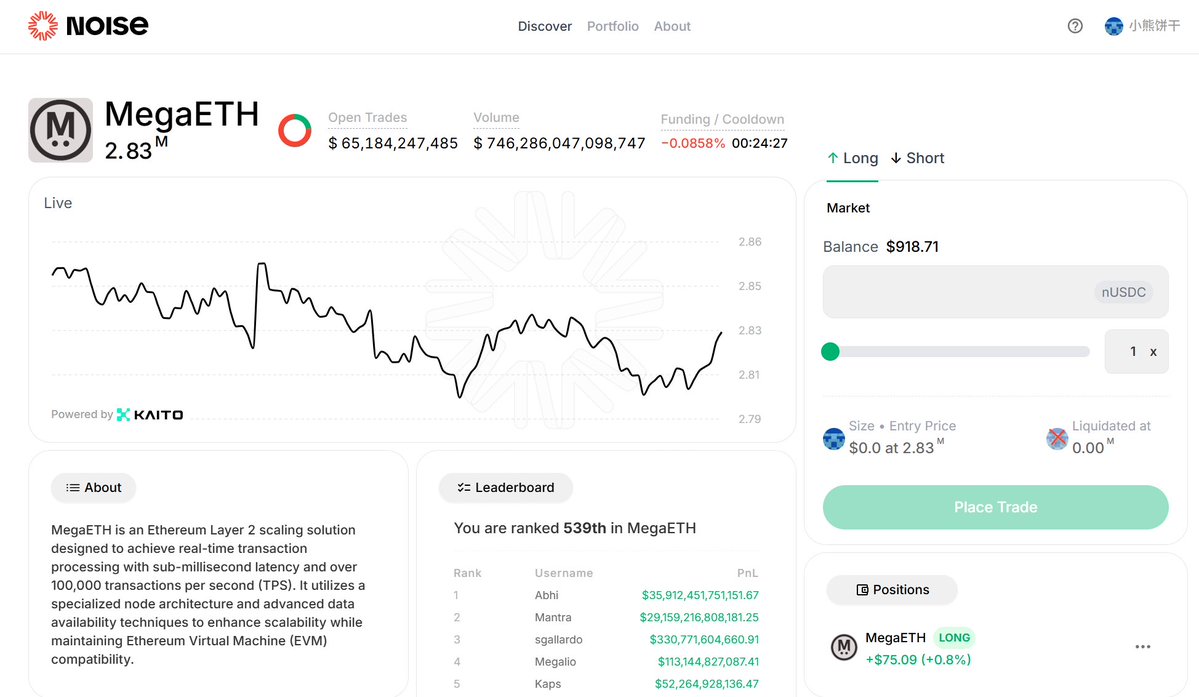
Task: Click the -0.0858% funding rate
Action: 693,143
